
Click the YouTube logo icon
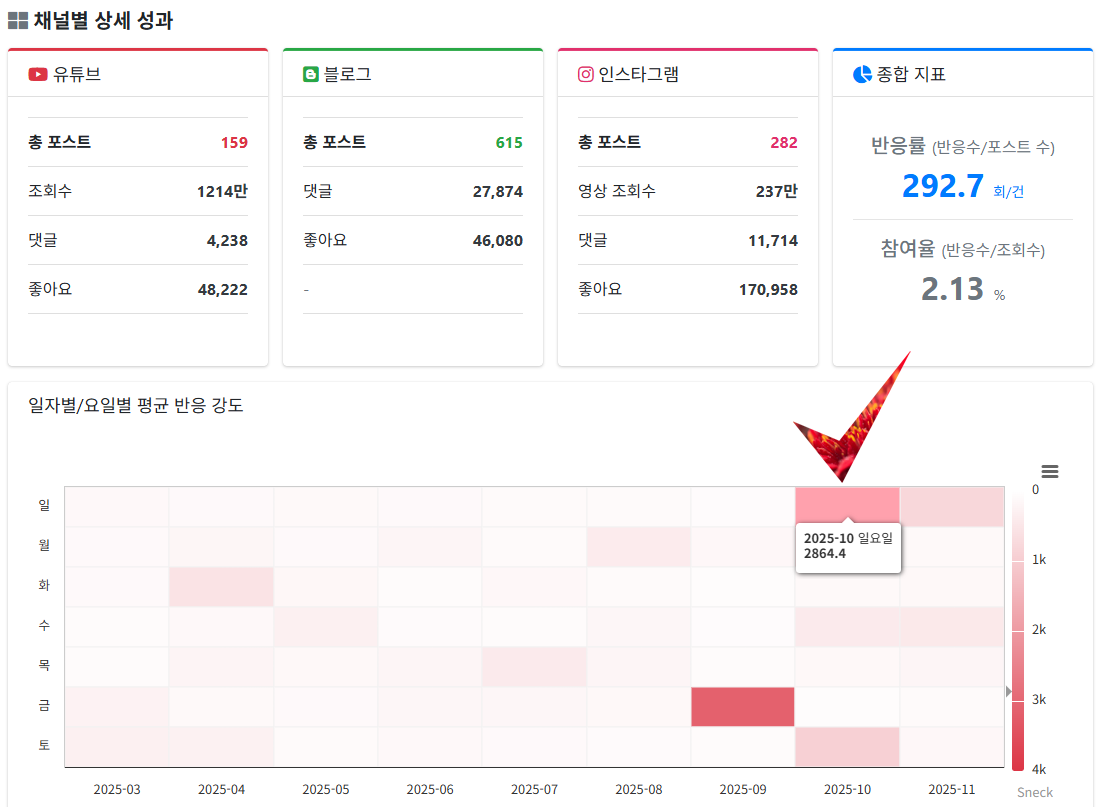click(x=38, y=74)
